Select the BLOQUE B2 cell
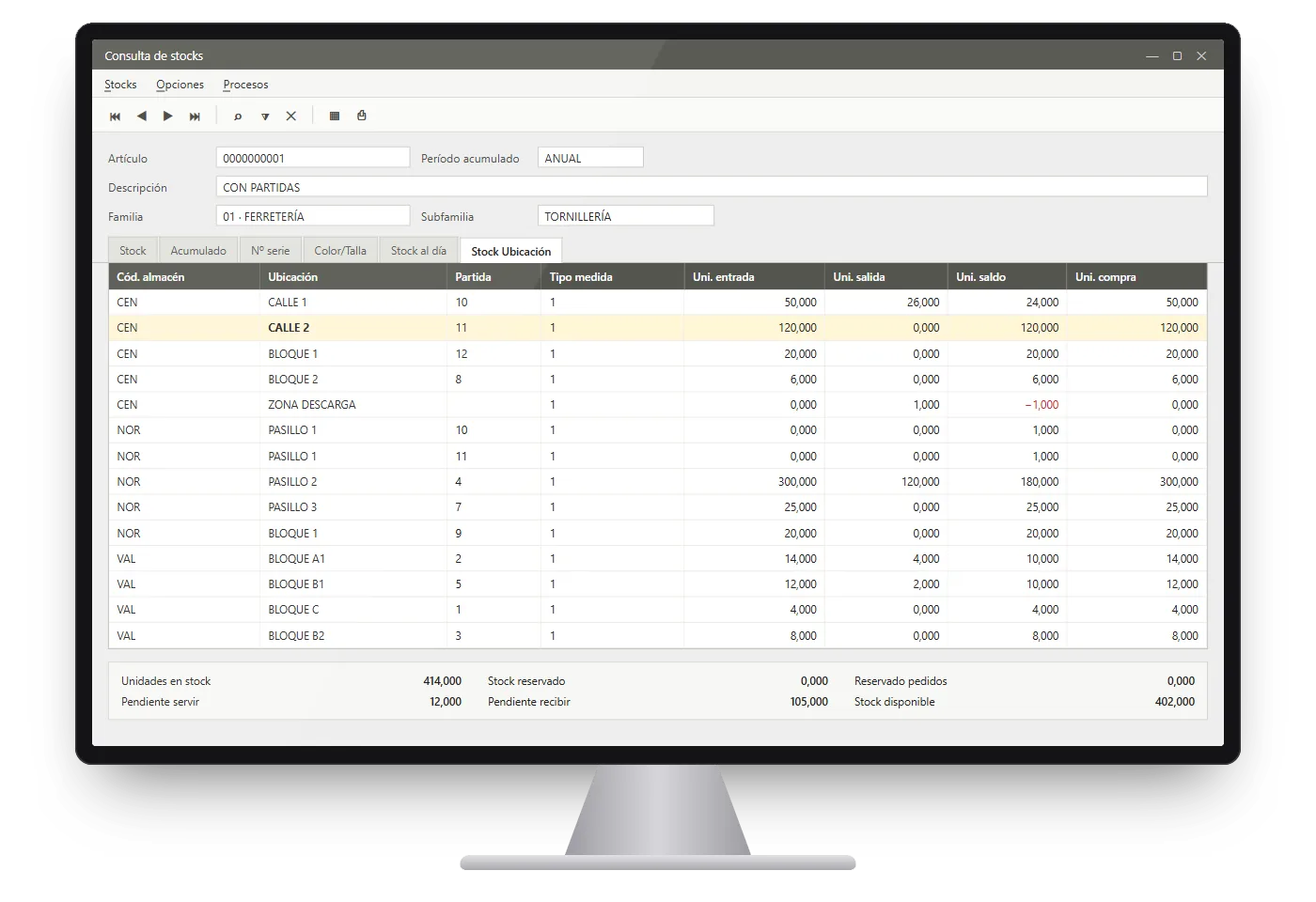This screenshot has width=1316, height=902. pos(352,636)
